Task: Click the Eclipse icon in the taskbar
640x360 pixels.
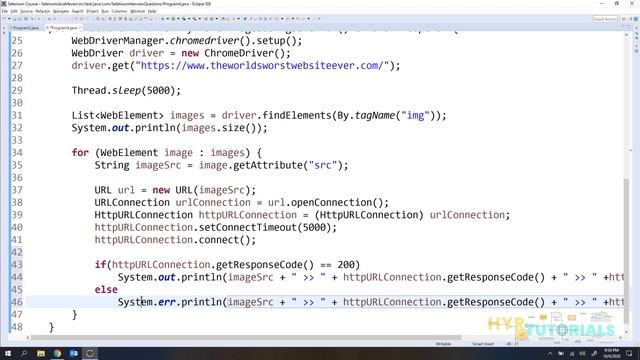Action: click(90, 353)
